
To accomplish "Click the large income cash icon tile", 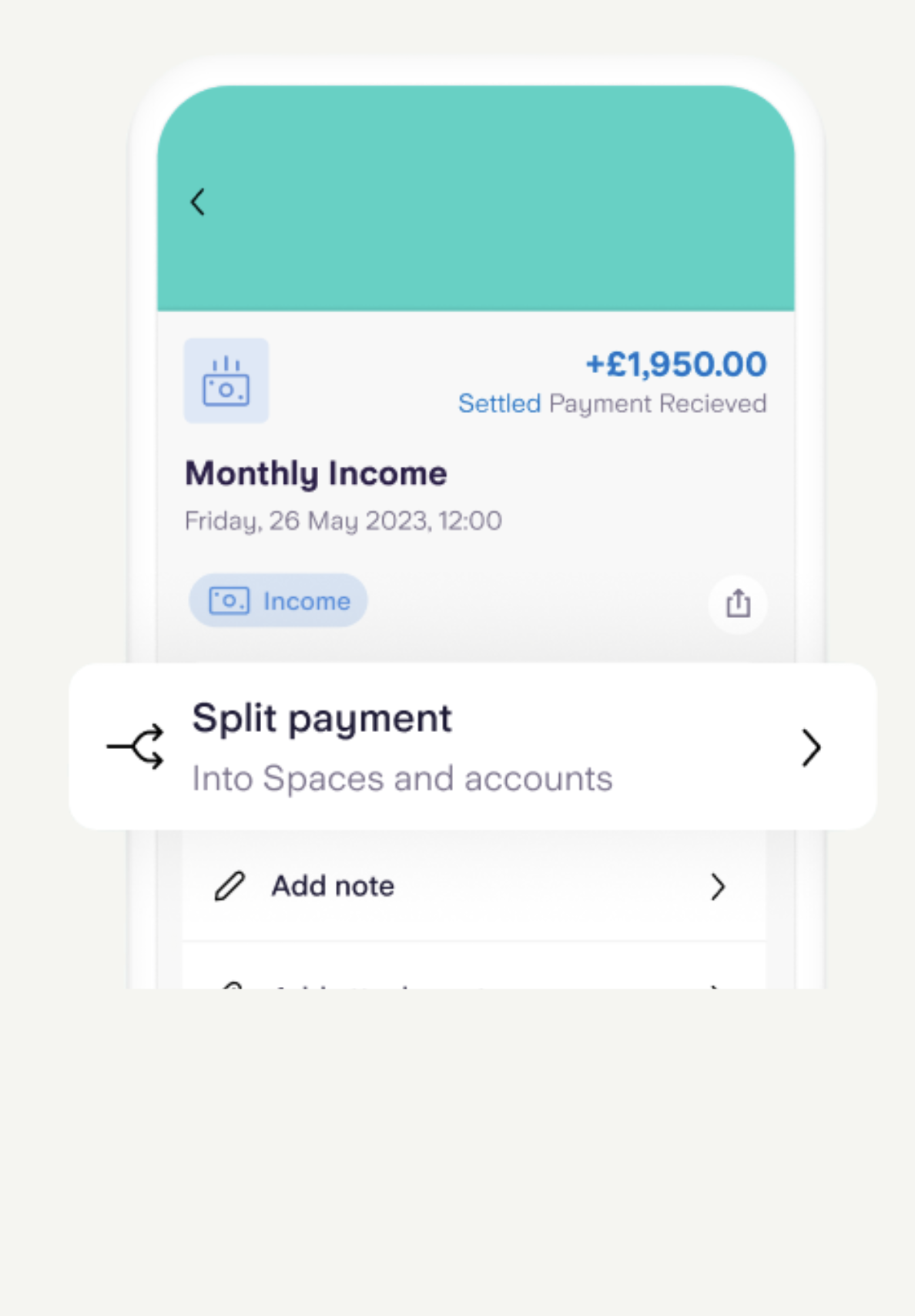I will (x=226, y=381).
